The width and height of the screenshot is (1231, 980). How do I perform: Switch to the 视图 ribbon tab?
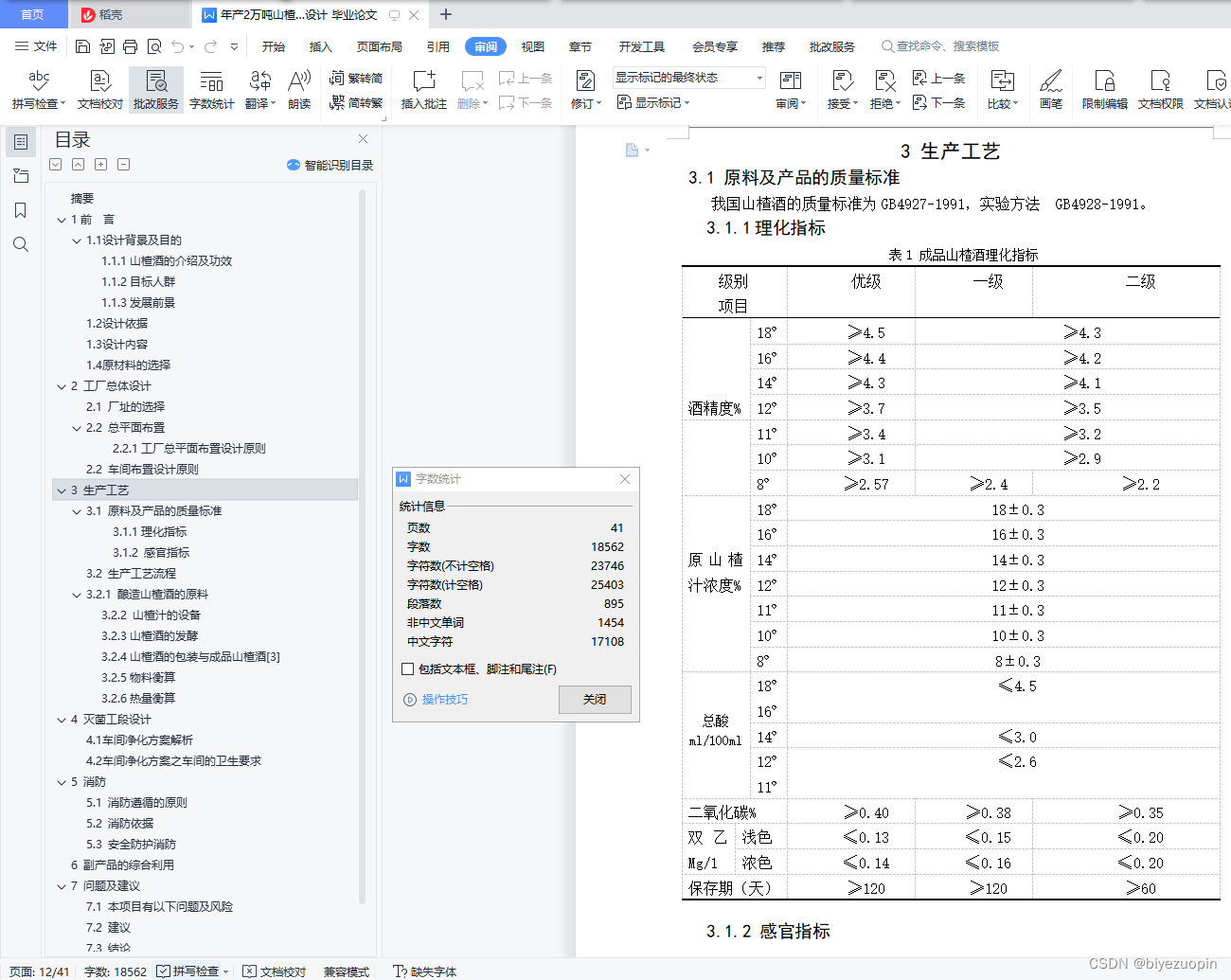click(x=533, y=46)
